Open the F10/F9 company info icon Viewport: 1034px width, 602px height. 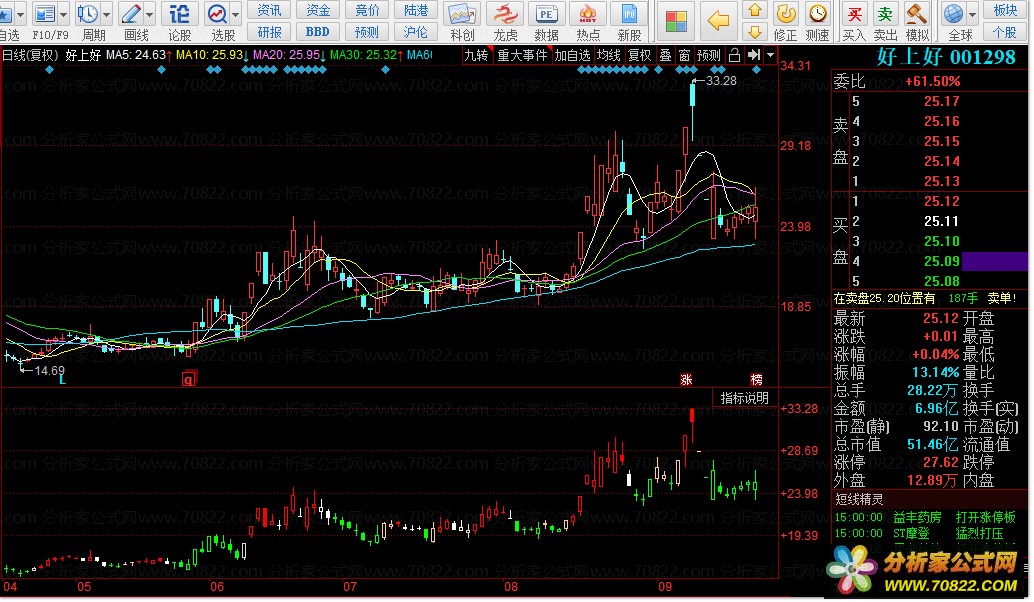46,14
